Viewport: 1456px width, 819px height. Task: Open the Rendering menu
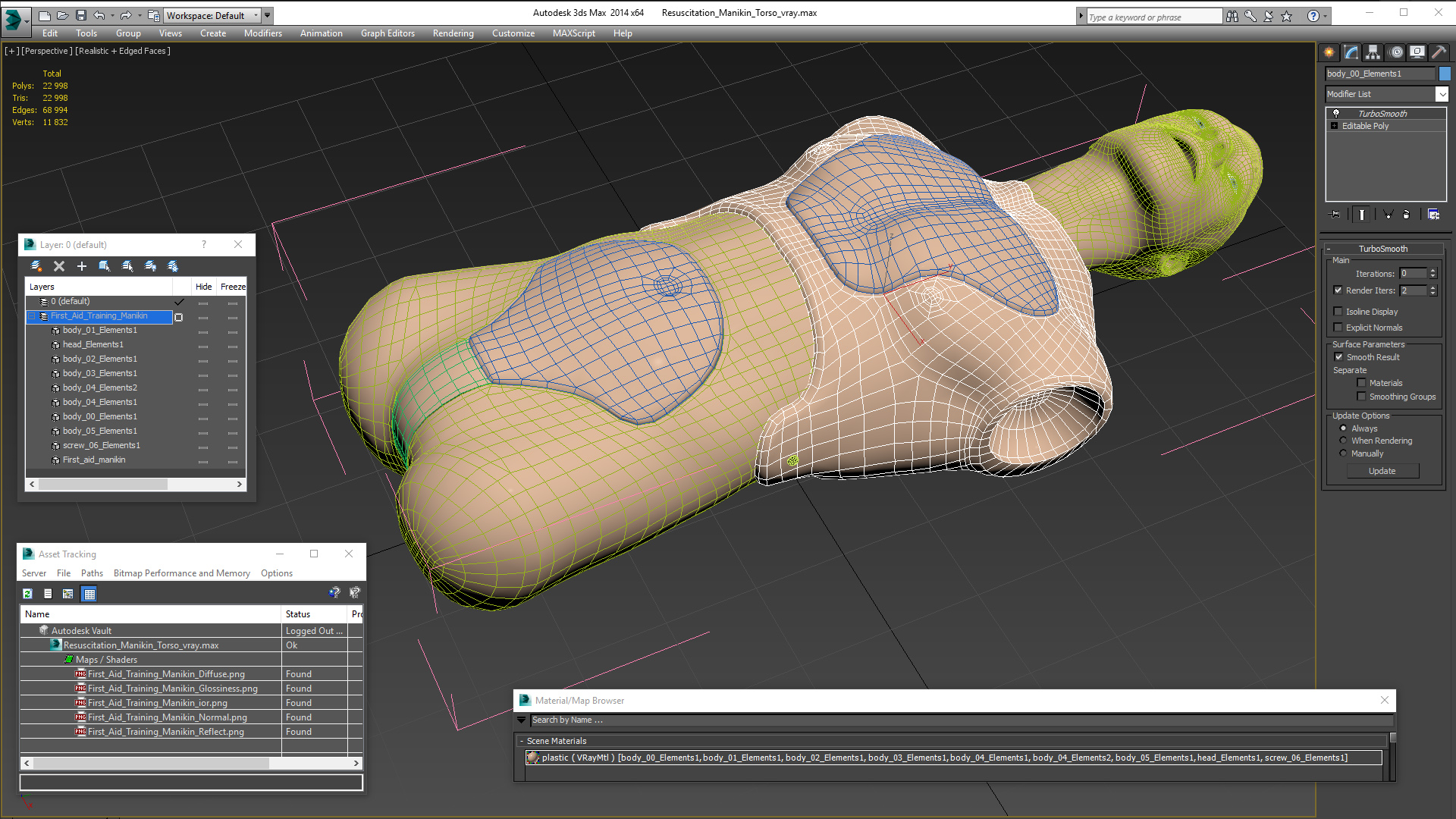coord(453,33)
